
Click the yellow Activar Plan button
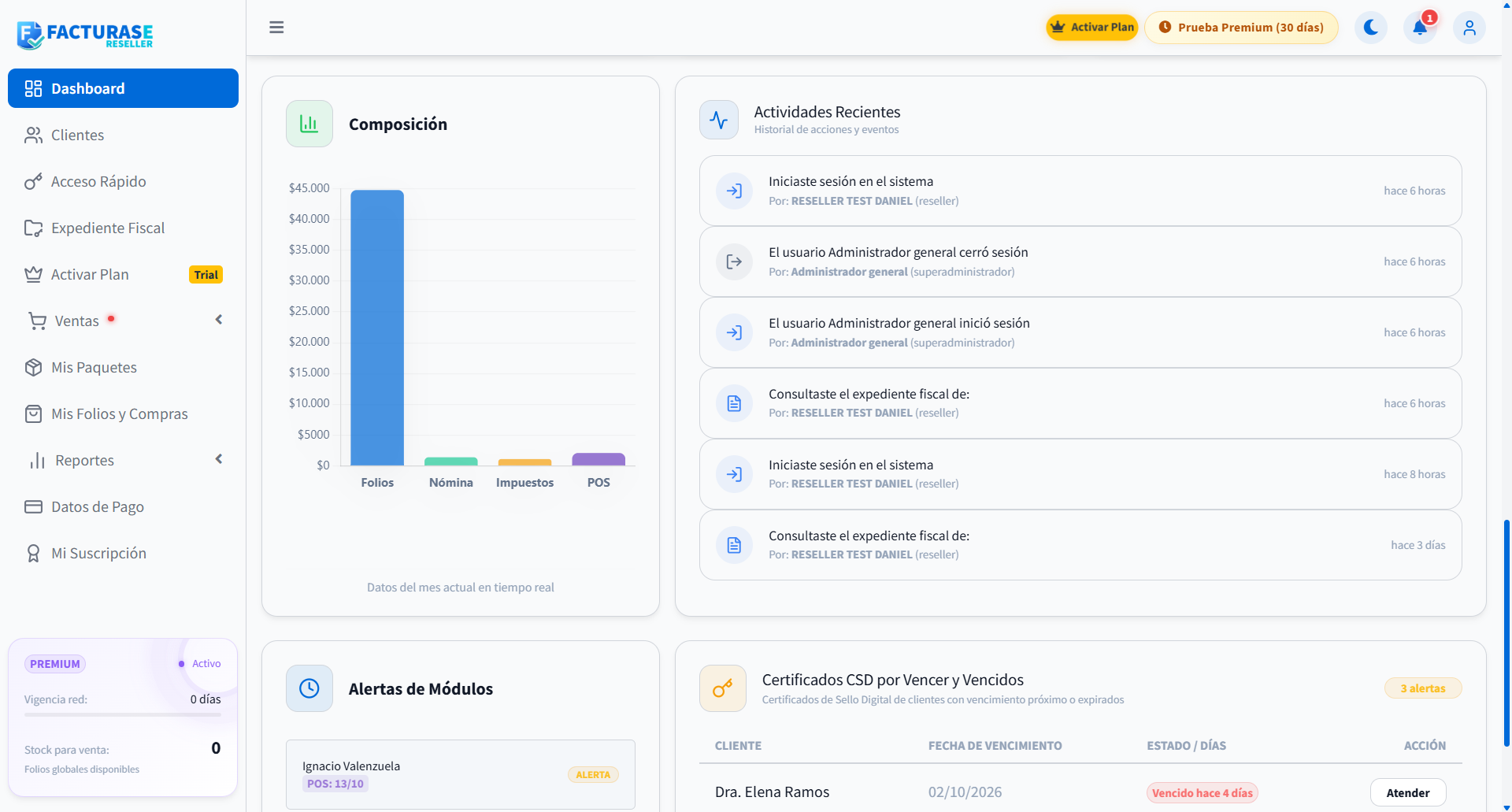point(1091,28)
